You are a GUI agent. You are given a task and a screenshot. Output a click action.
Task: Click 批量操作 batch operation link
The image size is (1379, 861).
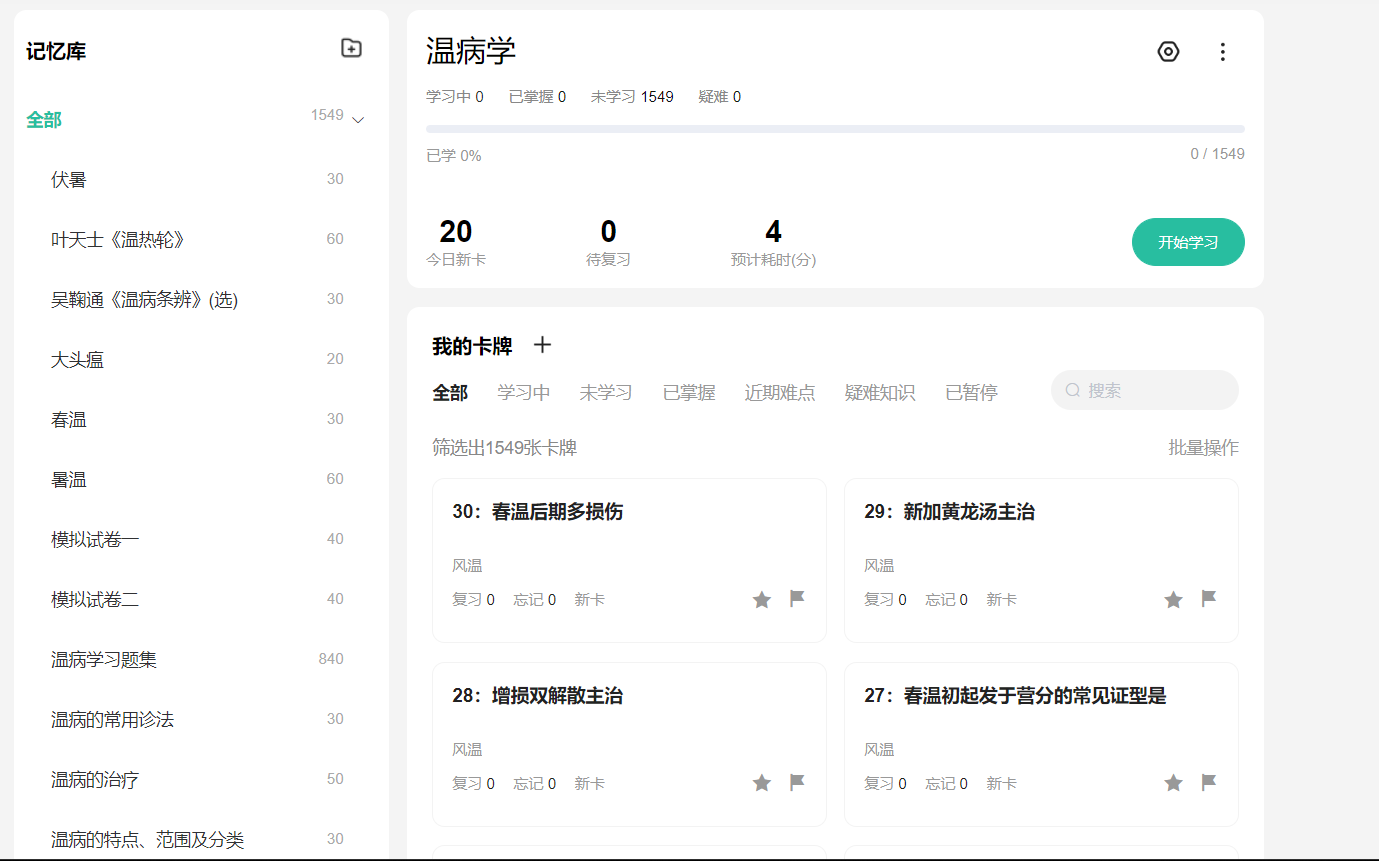1203,448
